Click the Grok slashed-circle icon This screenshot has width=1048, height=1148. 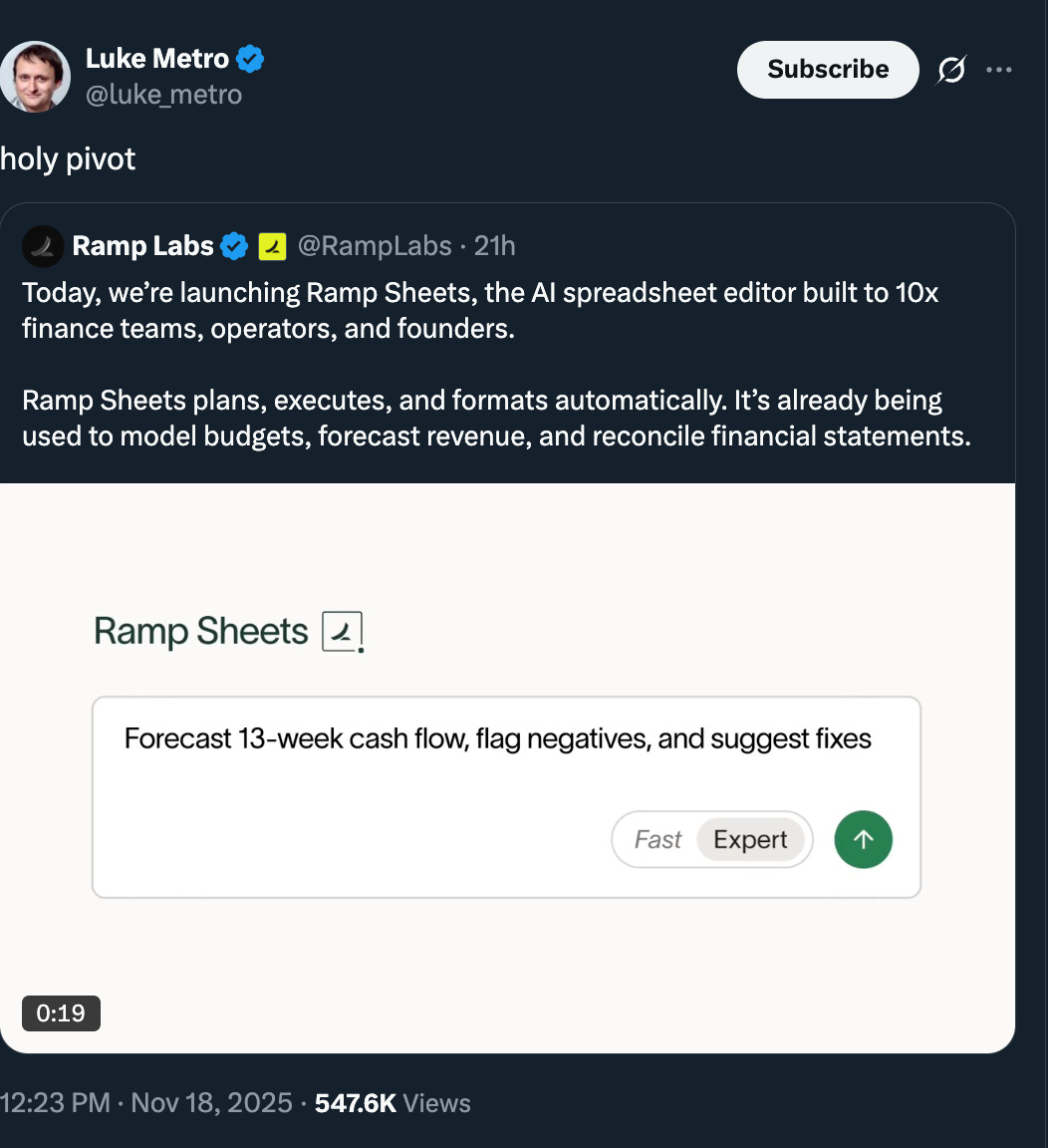(x=951, y=70)
